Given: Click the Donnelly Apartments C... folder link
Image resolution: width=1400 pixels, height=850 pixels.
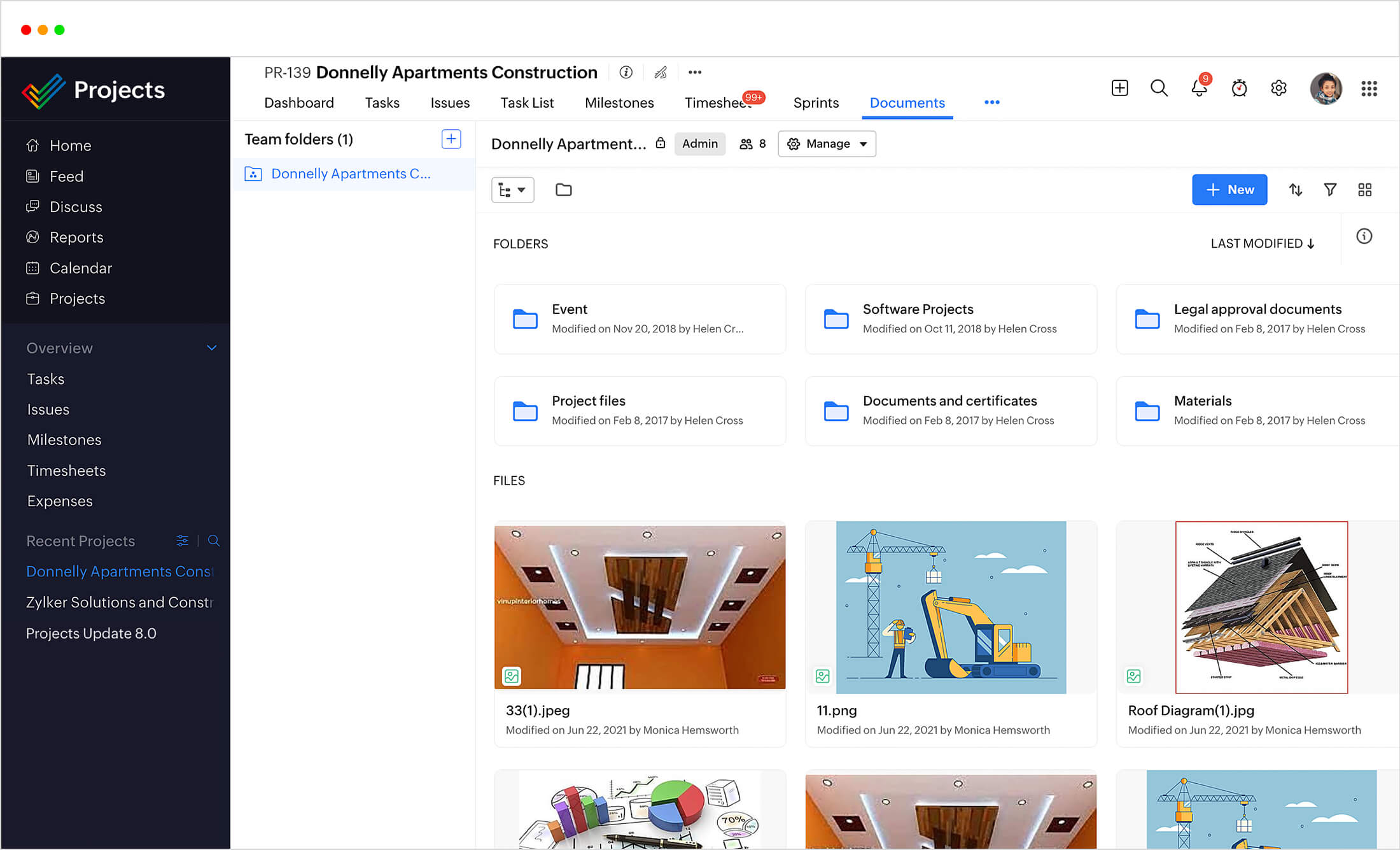Looking at the screenshot, I should click(350, 174).
